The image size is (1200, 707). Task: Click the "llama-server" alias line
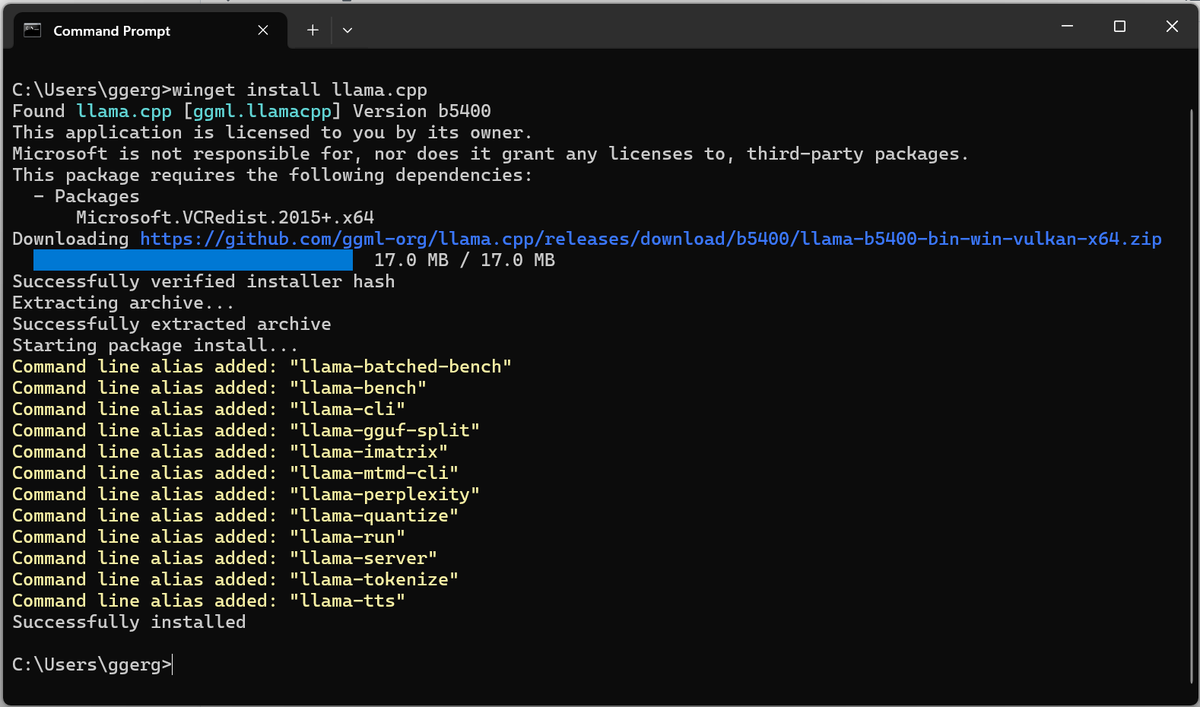click(x=225, y=558)
